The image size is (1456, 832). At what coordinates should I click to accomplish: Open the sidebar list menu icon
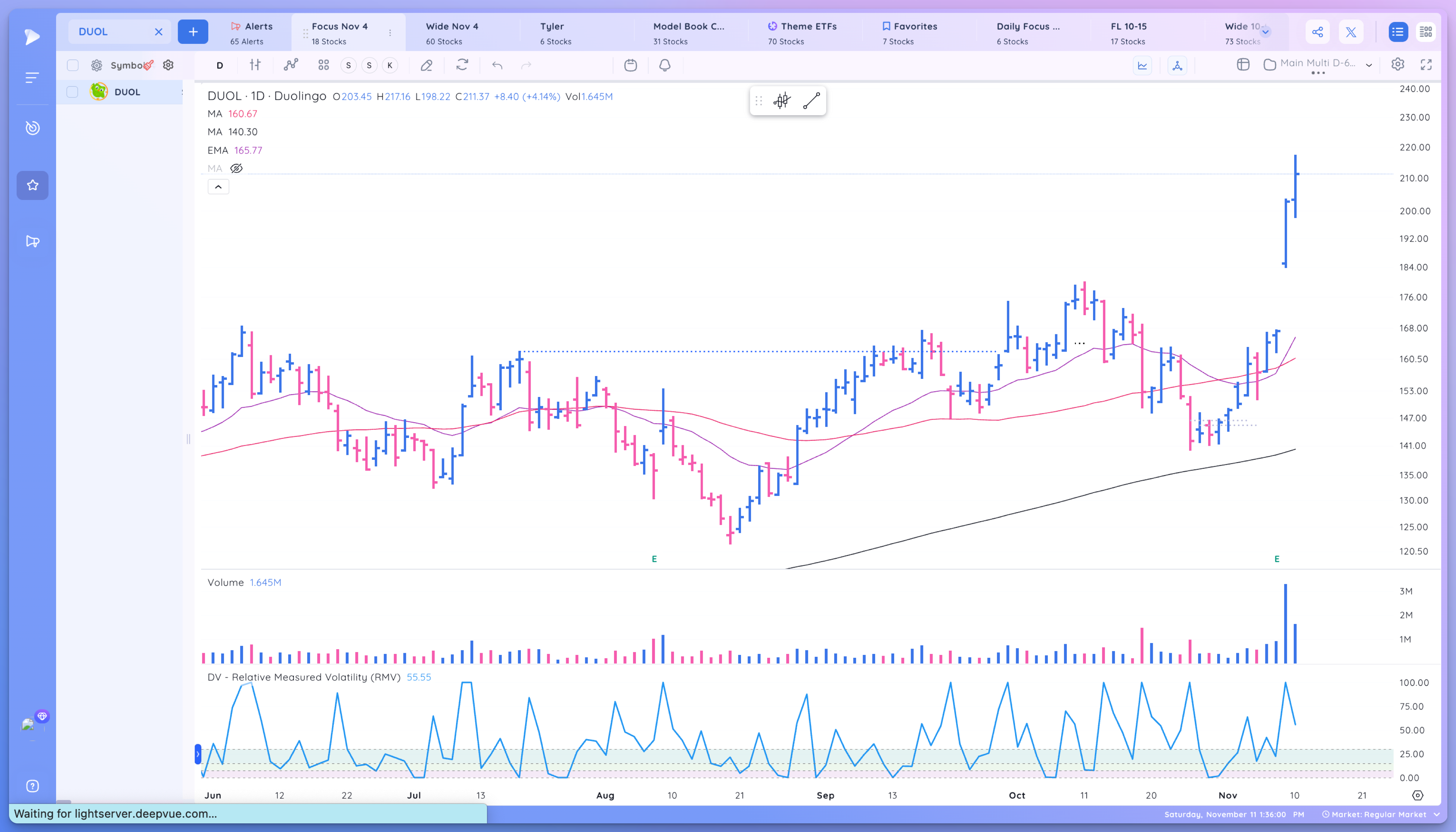click(x=32, y=78)
